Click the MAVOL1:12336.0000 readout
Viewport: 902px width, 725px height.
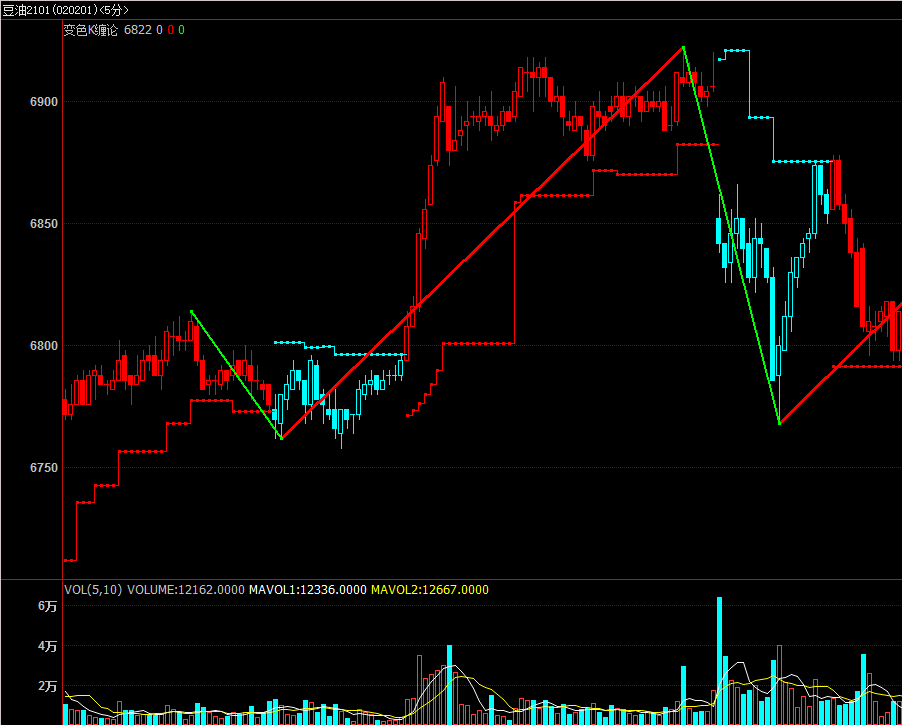coord(308,590)
